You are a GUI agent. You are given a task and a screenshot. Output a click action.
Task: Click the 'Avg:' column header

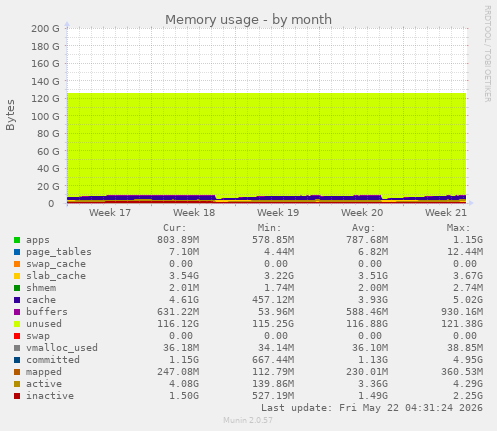coord(364,228)
